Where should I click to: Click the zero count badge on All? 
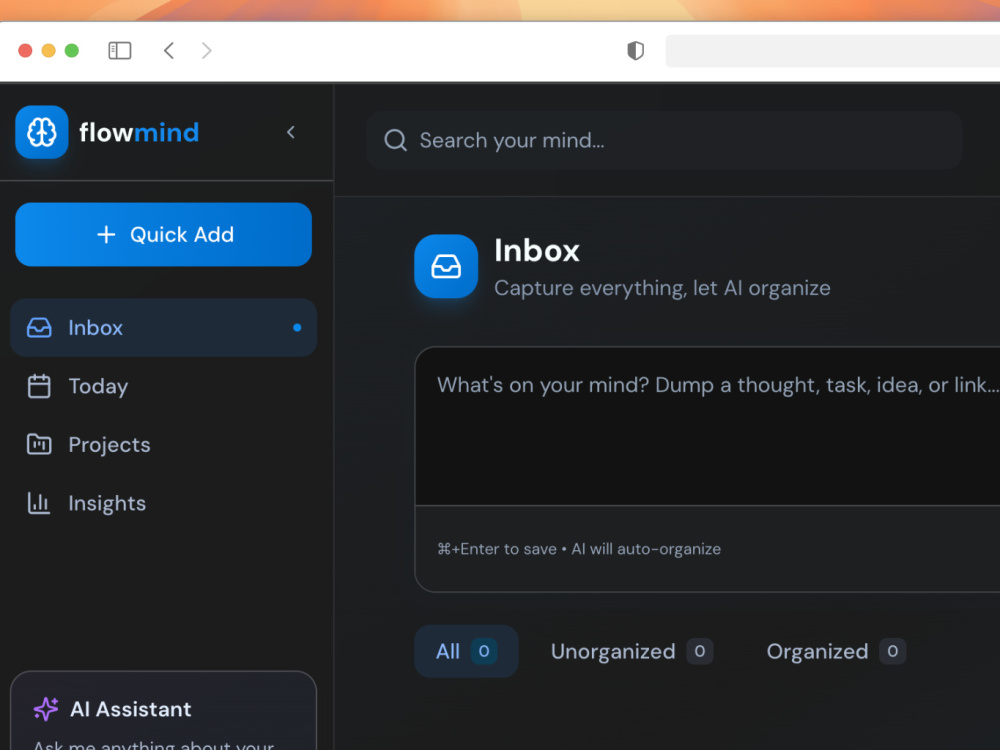pos(484,651)
